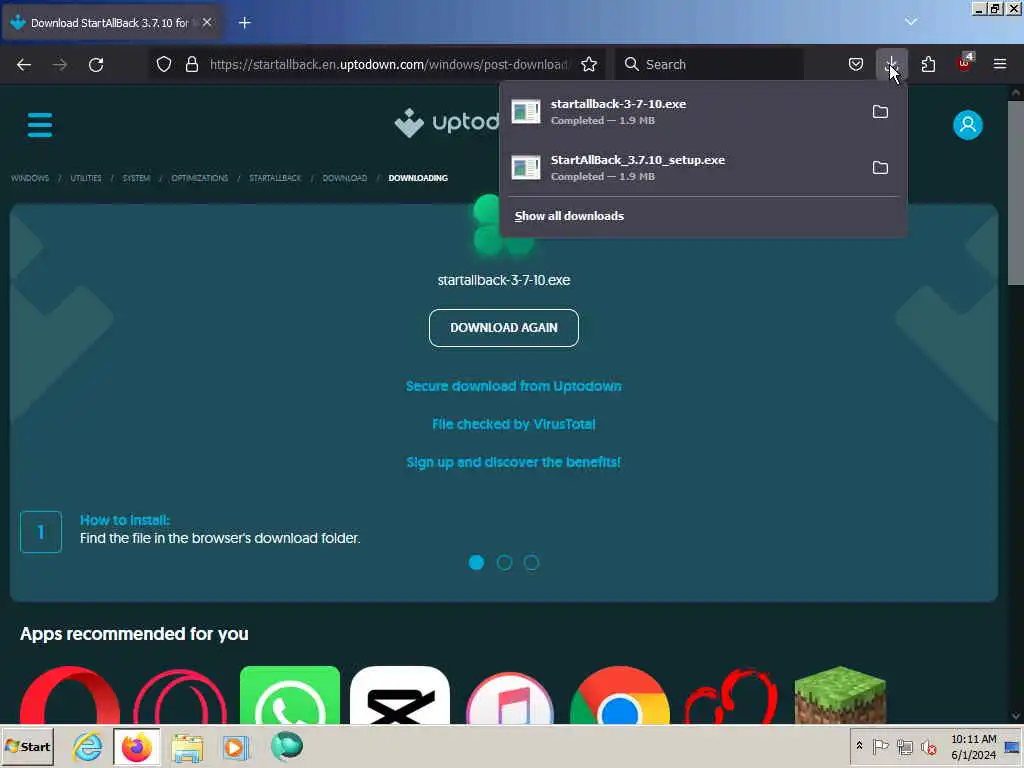Go to STARTALLBACK breadcrumb
Viewport: 1024px width, 768px height.
click(x=275, y=178)
